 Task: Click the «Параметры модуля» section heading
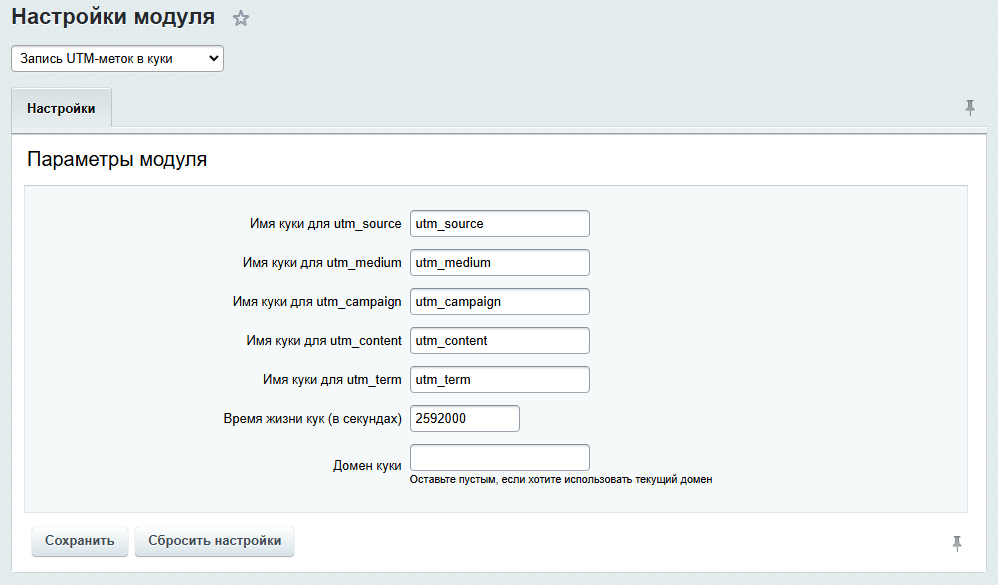click(117, 159)
